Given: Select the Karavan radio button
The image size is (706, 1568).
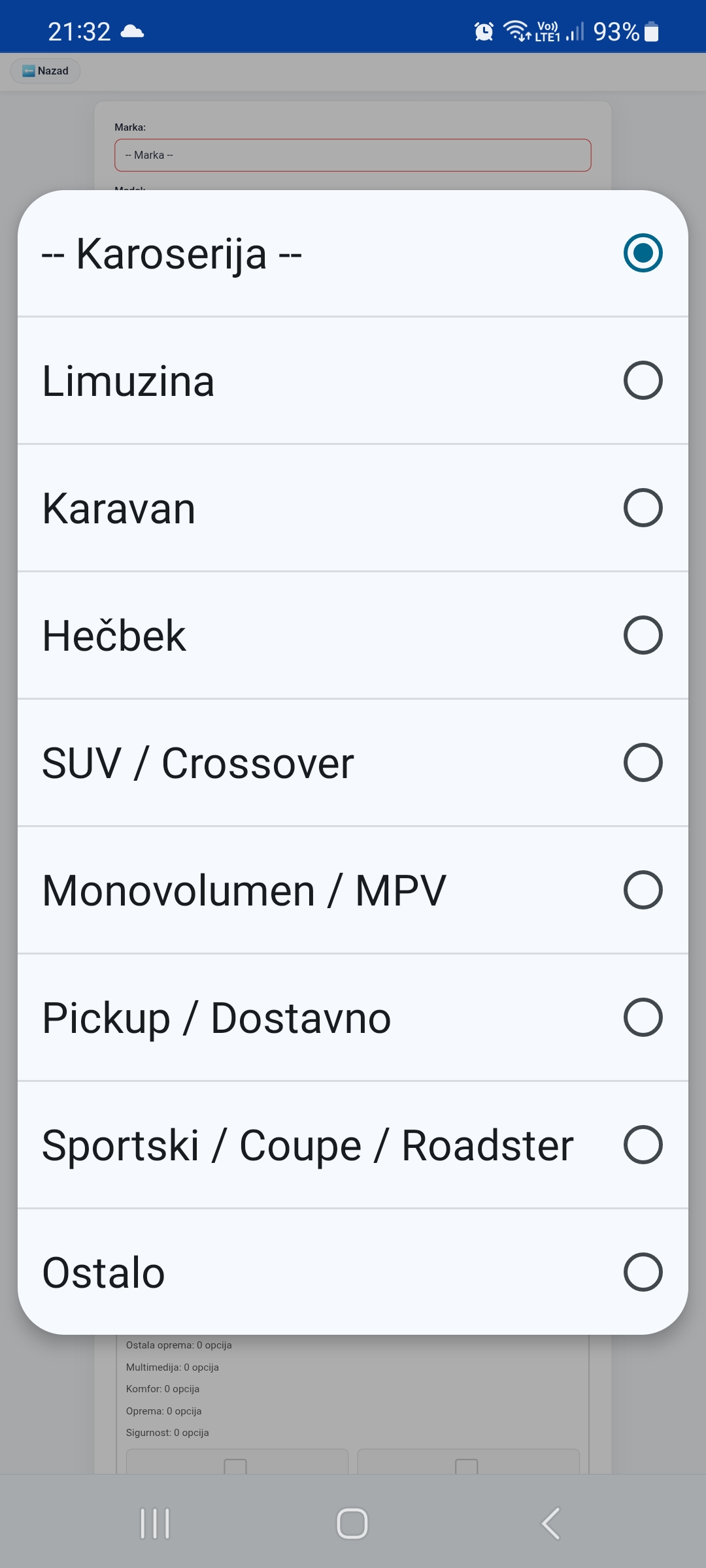Looking at the screenshot, I should [x=643, y=508].
